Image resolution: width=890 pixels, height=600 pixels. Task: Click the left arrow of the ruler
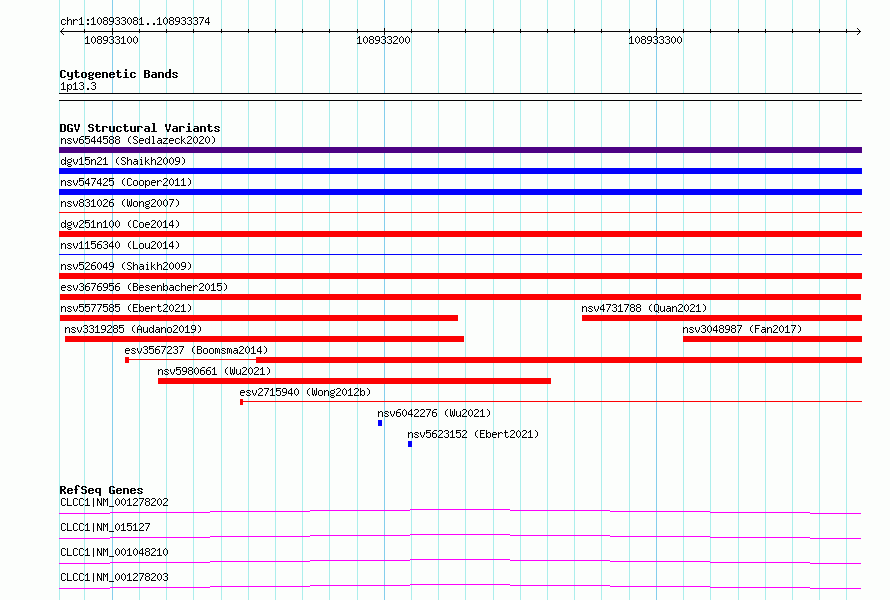click(x=62, y=32)
